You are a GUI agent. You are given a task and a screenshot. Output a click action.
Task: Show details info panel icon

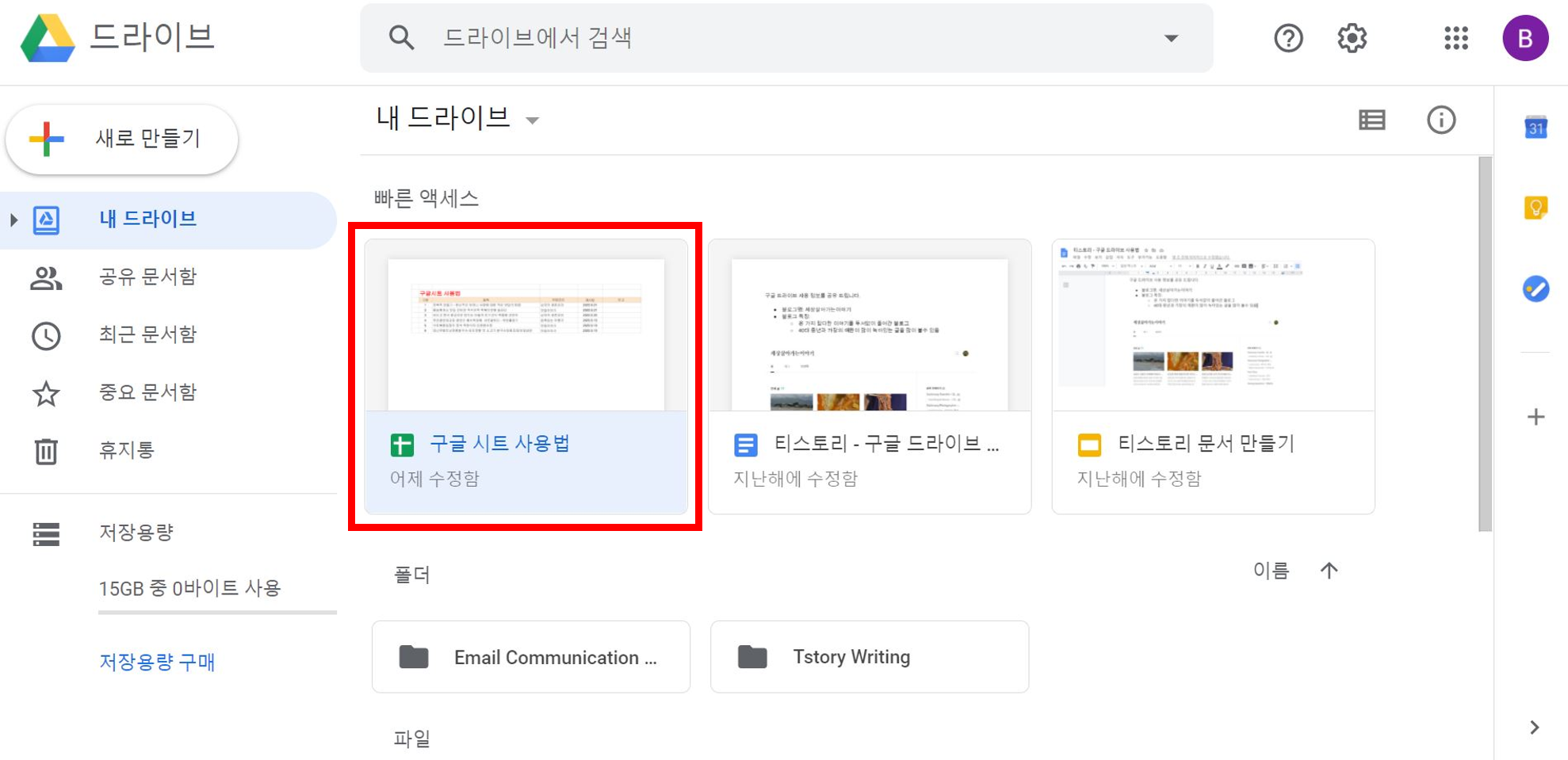coord(1441,120)
